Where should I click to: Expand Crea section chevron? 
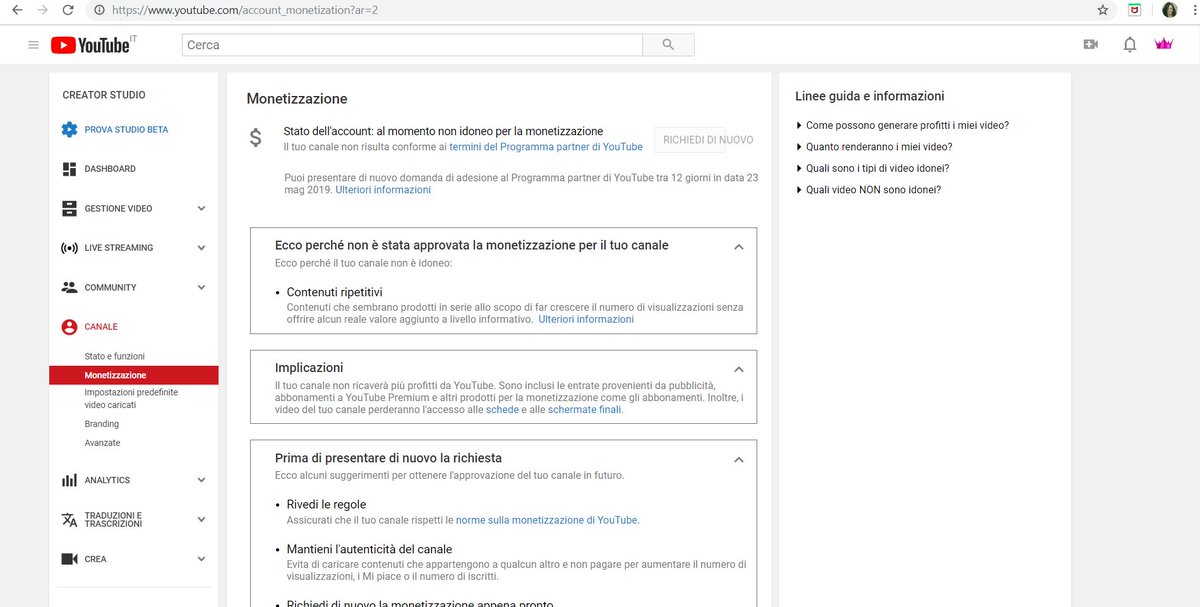[x=201, y=559]
